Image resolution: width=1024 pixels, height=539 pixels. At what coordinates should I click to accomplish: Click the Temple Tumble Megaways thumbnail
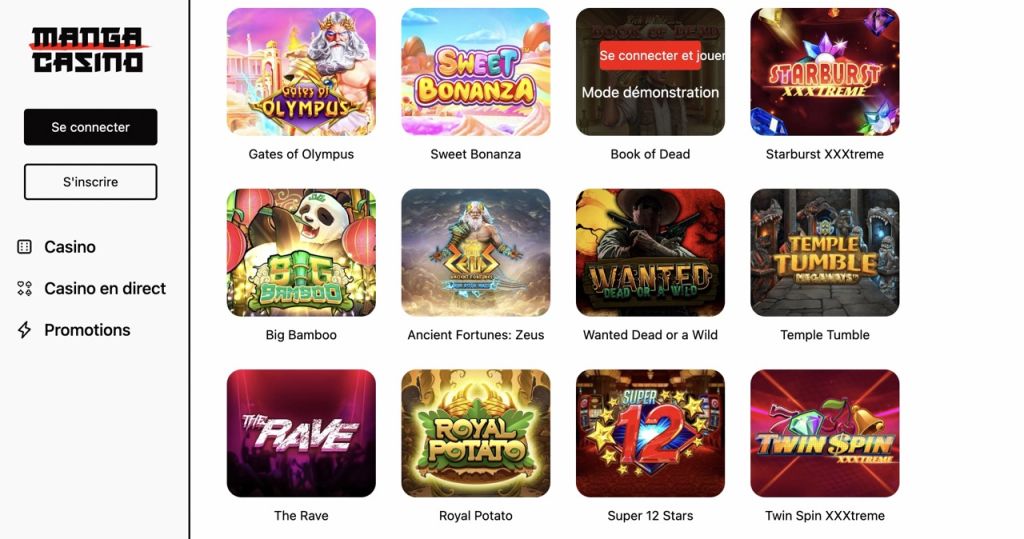pos(825,253)
